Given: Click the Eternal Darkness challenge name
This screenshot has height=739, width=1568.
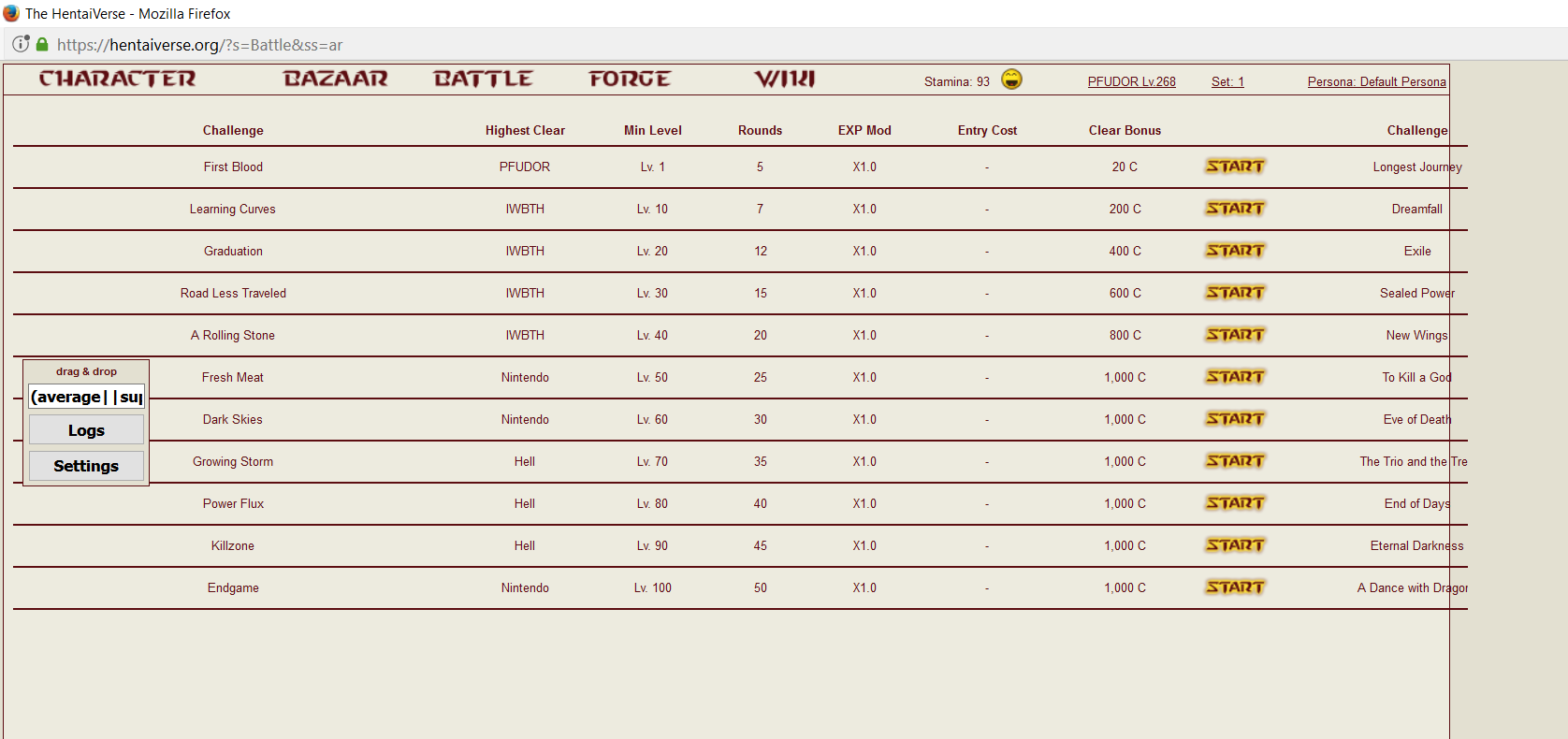Looking at the screenshot, I should coord(1417,545).
